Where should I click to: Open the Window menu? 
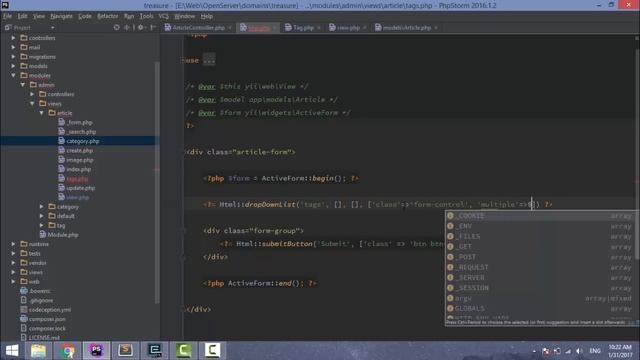pos(184,16)
